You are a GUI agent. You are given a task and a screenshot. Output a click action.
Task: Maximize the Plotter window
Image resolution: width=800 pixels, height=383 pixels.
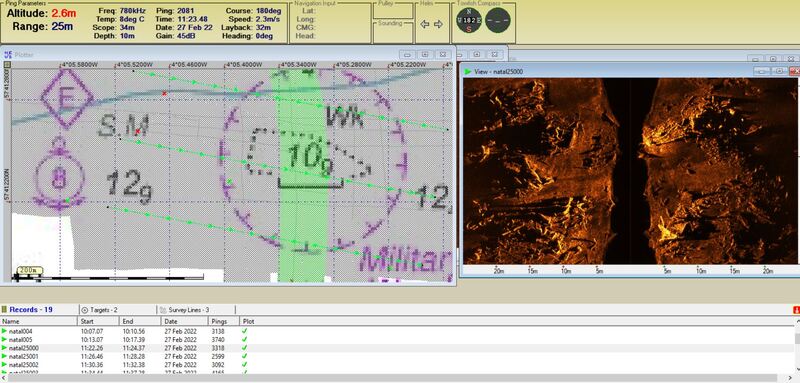point(424,54)
